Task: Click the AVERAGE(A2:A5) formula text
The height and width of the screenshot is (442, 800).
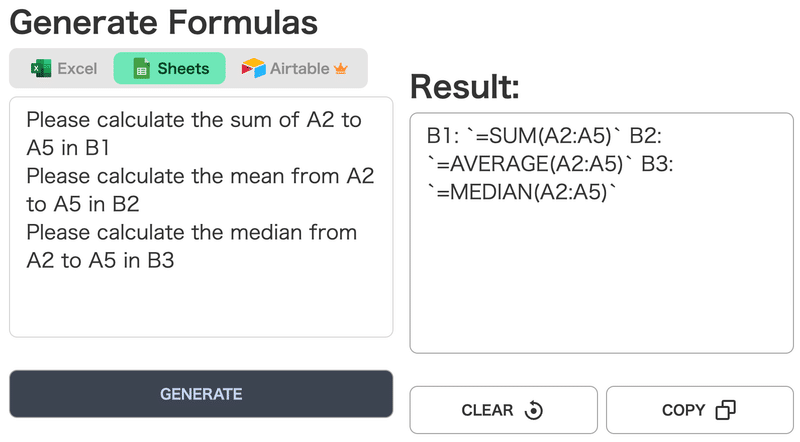Action: pos(535,164)
